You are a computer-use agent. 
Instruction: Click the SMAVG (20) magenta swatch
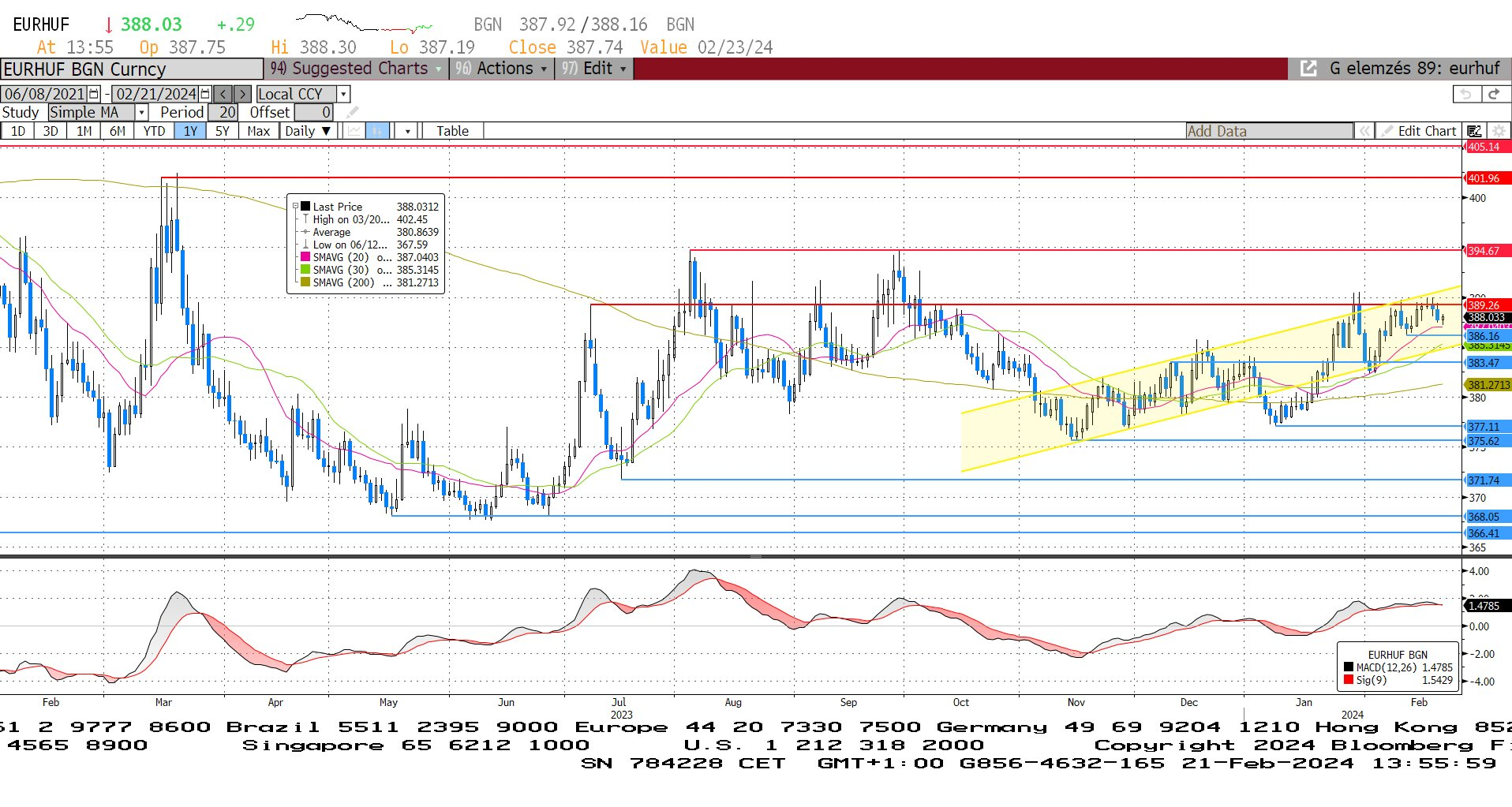(305, 257)
